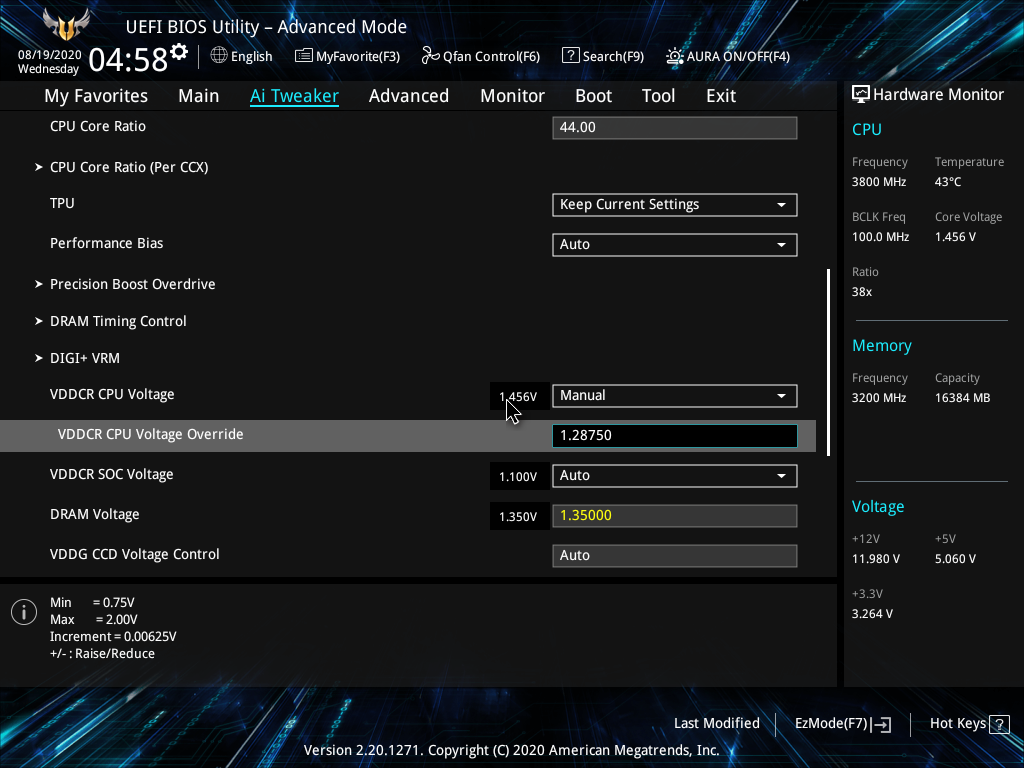Click the CPU frequency 3800 MHz value
Viewport: 1024px width, 768px height.
coord(879,182)
